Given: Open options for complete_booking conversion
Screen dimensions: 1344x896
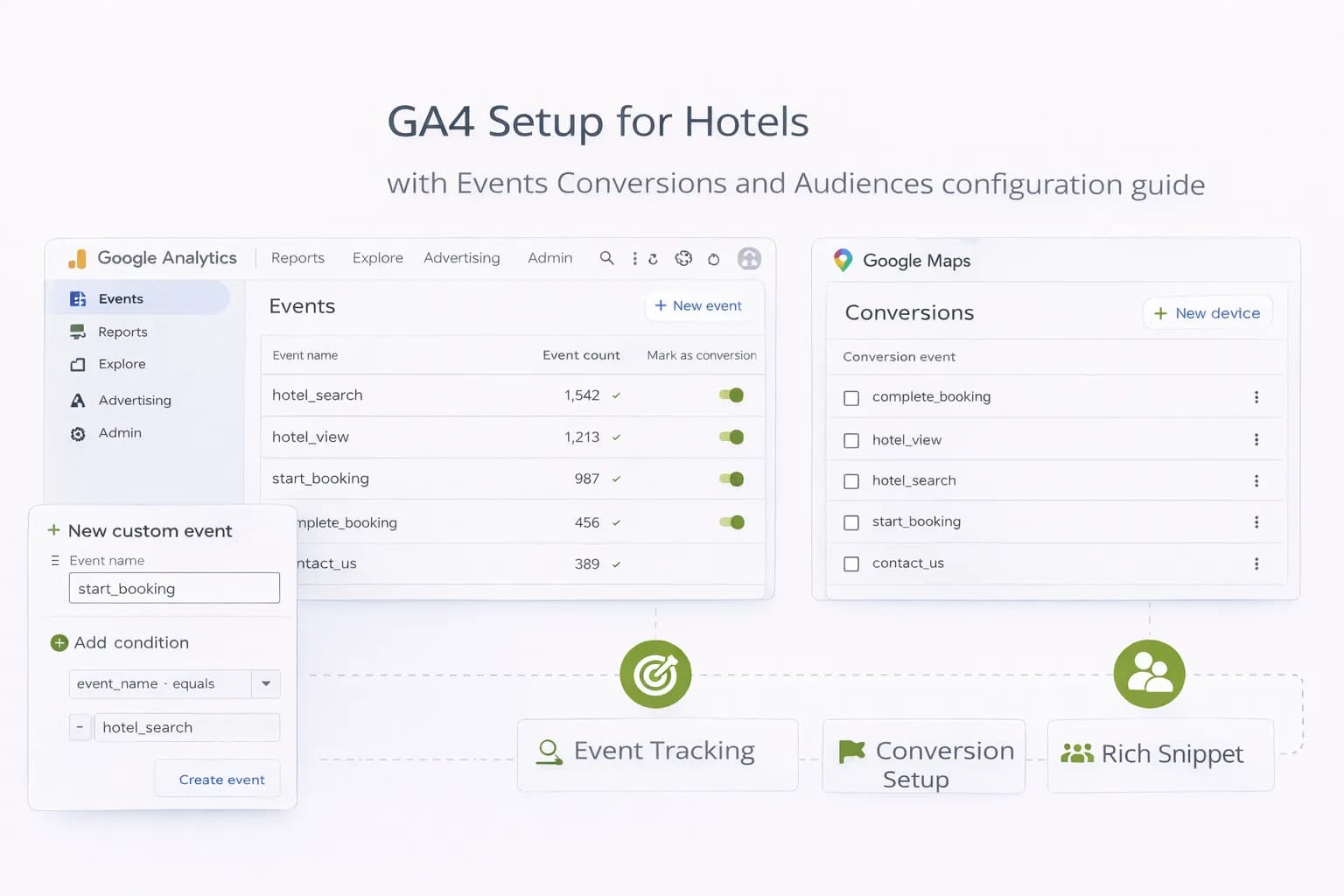Looking at the screenshot, I should tap(1256, 397).
